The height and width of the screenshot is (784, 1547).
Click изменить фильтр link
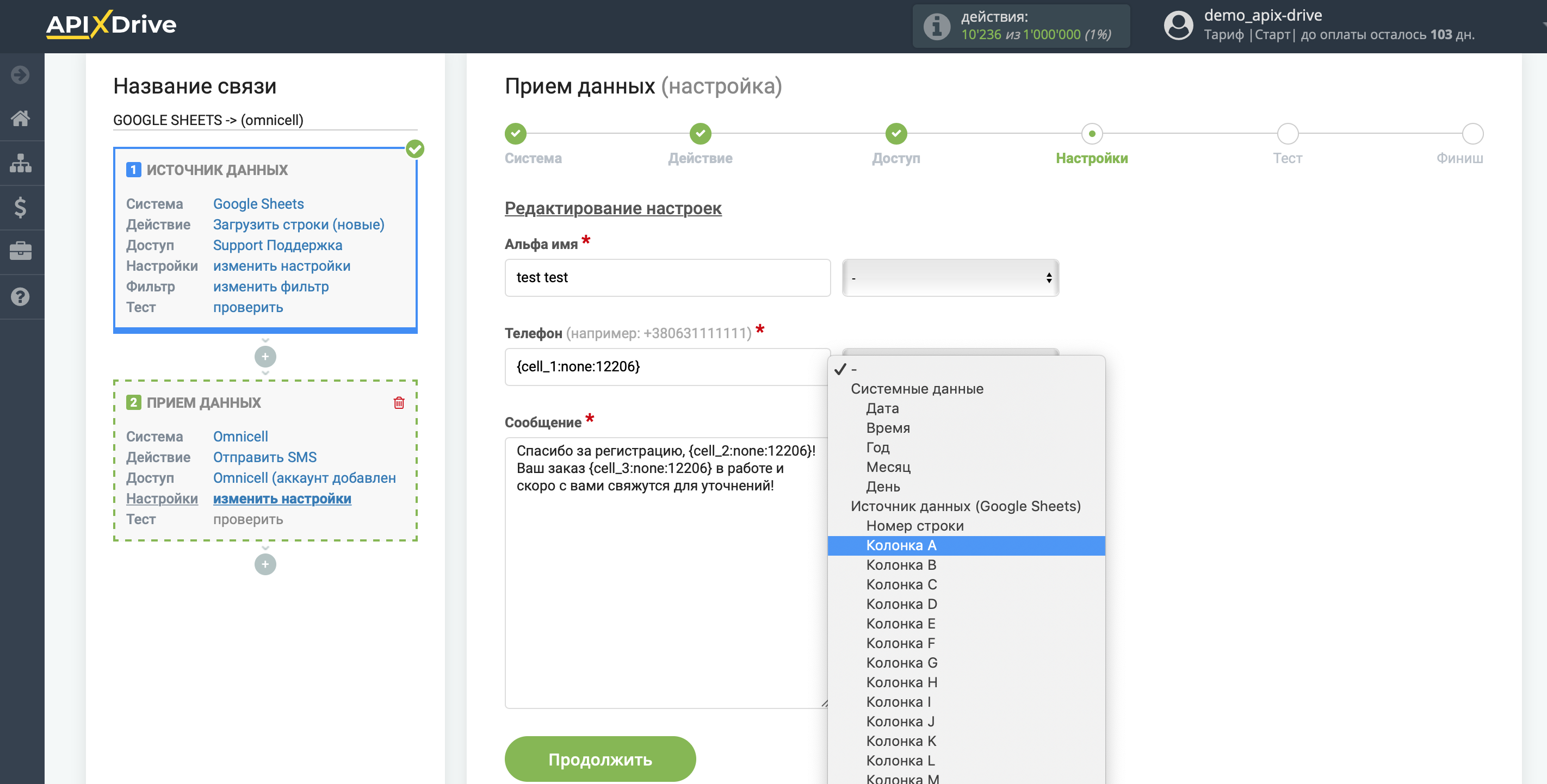pyautogui.click(x=271, y=287)
